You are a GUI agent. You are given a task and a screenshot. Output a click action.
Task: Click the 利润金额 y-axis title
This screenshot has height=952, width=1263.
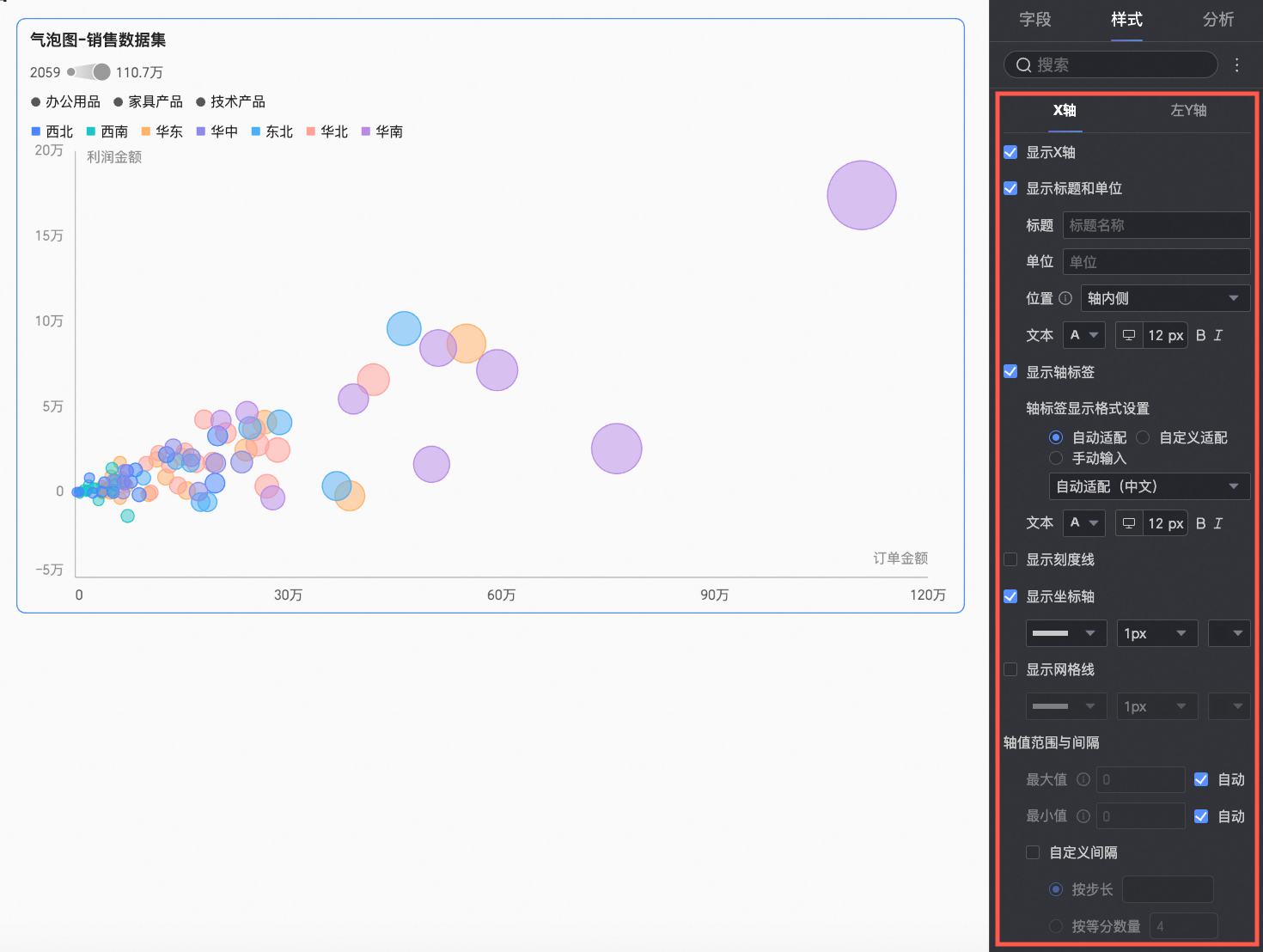click(114, 157)
